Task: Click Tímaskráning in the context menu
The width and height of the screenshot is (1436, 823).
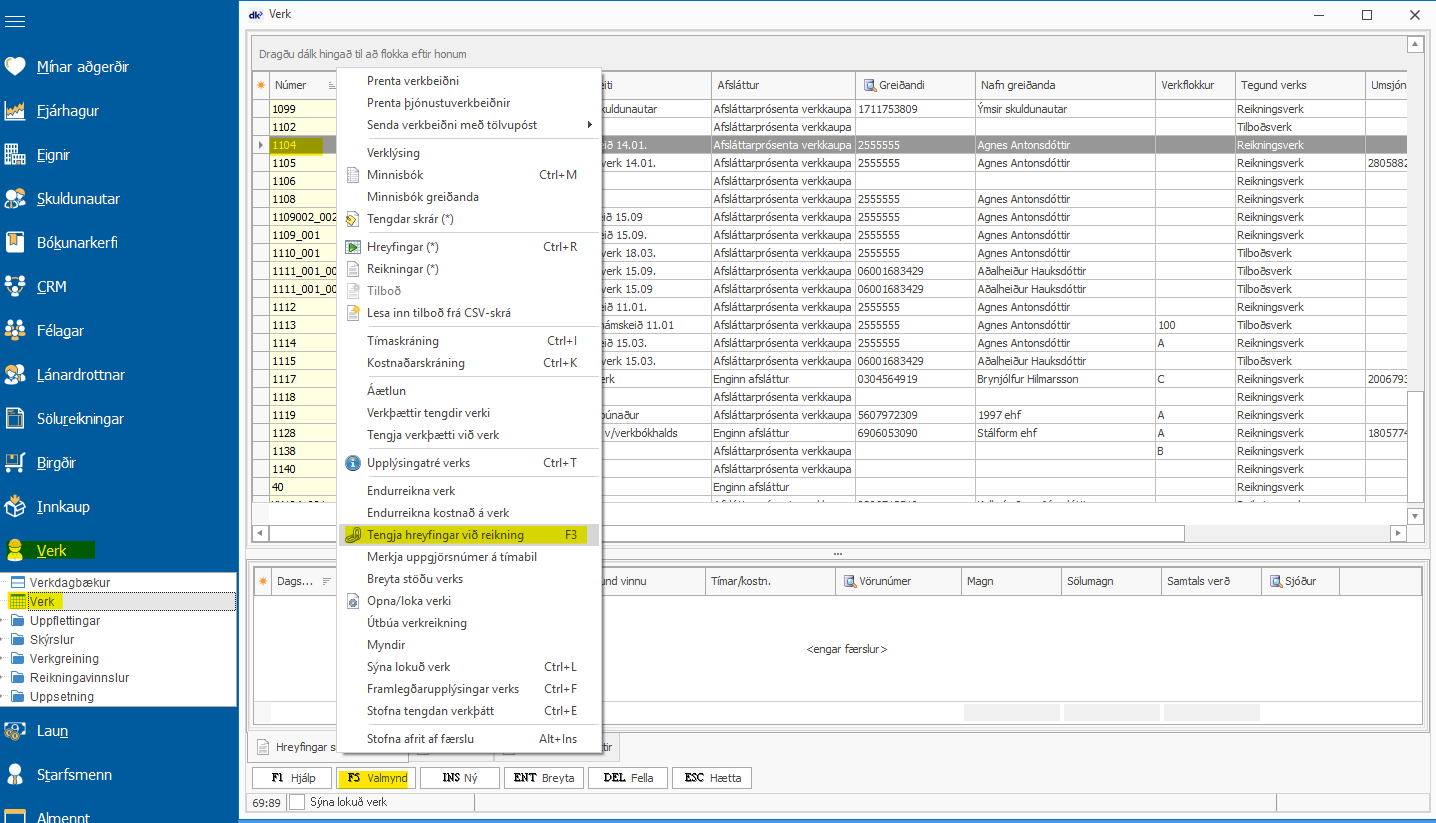Action: coord(403,341)
